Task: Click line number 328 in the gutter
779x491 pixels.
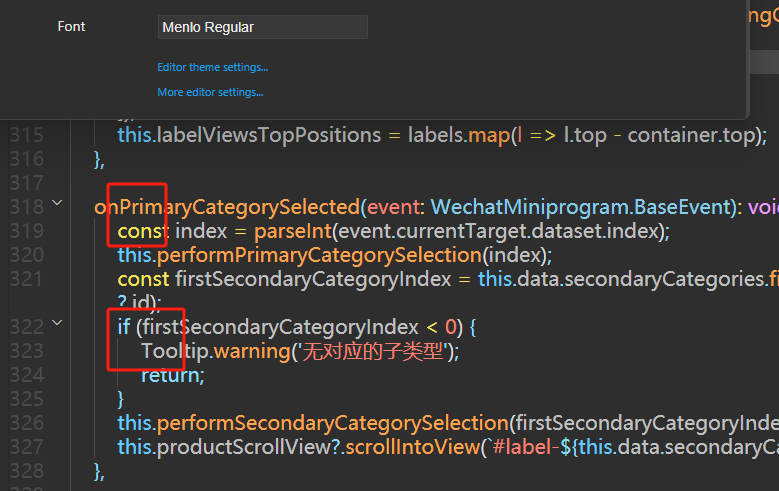Action: pyautogui.click(x=25, y=470)
